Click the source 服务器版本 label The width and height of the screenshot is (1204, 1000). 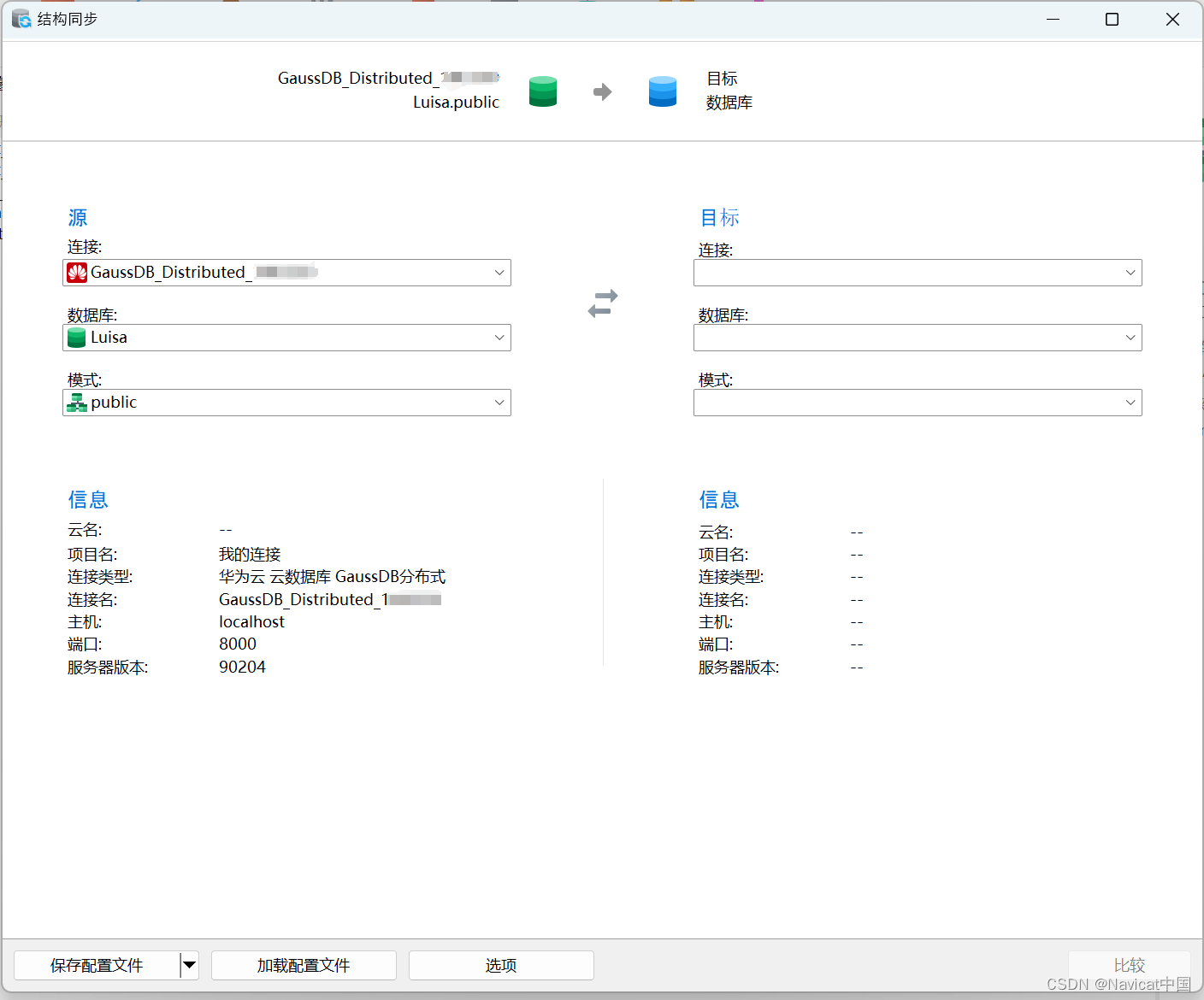click(x=108, y=667)
